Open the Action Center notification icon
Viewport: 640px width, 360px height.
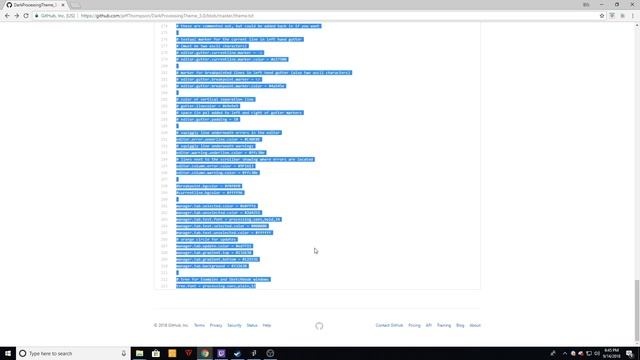[630, 353]
